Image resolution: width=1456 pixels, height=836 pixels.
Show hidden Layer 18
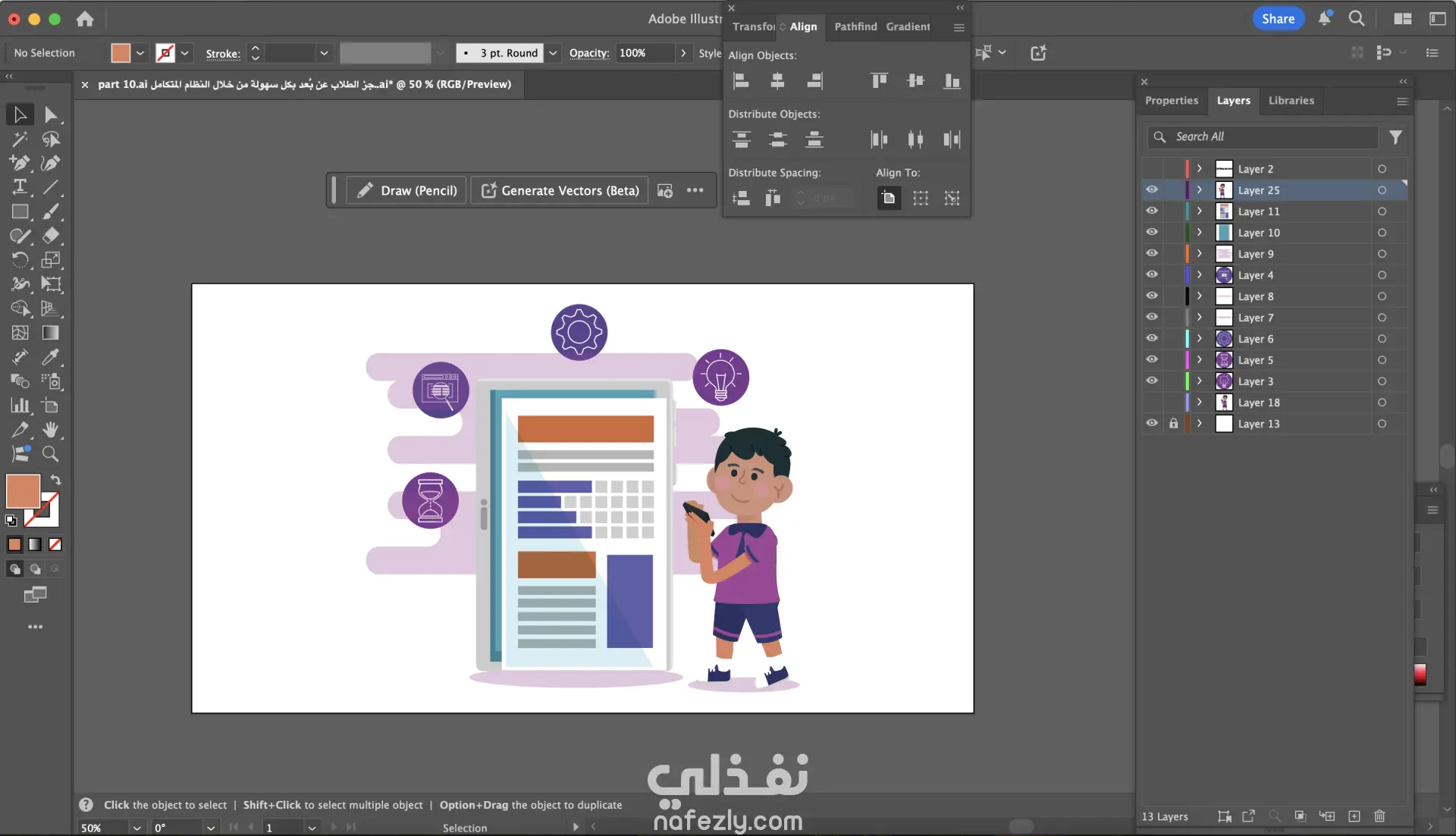1152,402
